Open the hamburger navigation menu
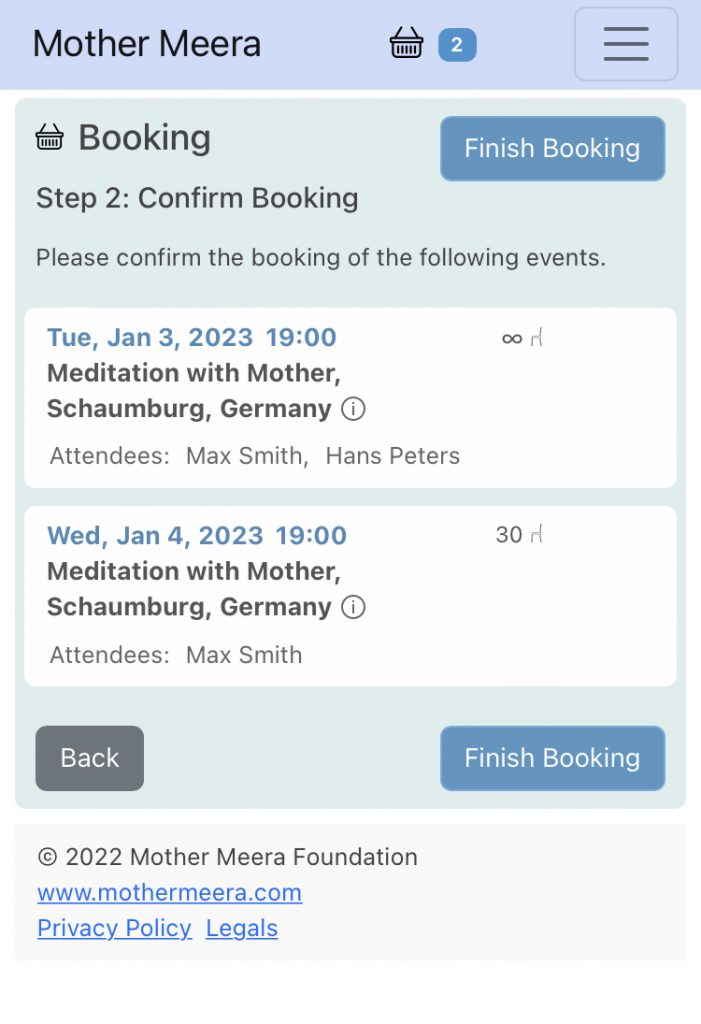701x1024 pixels. click(626, 44)
